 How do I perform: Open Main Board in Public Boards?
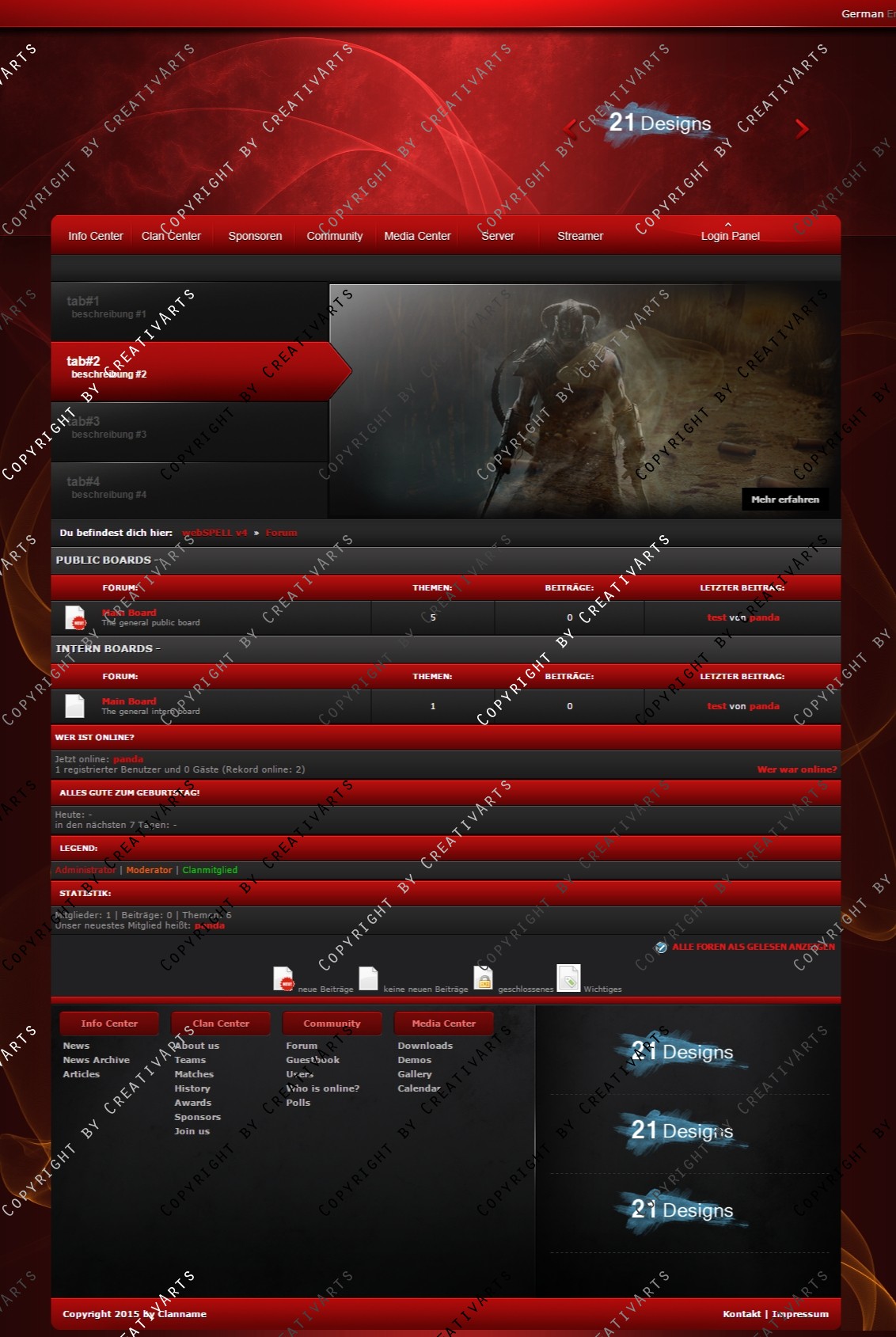(x=129, y=613)
